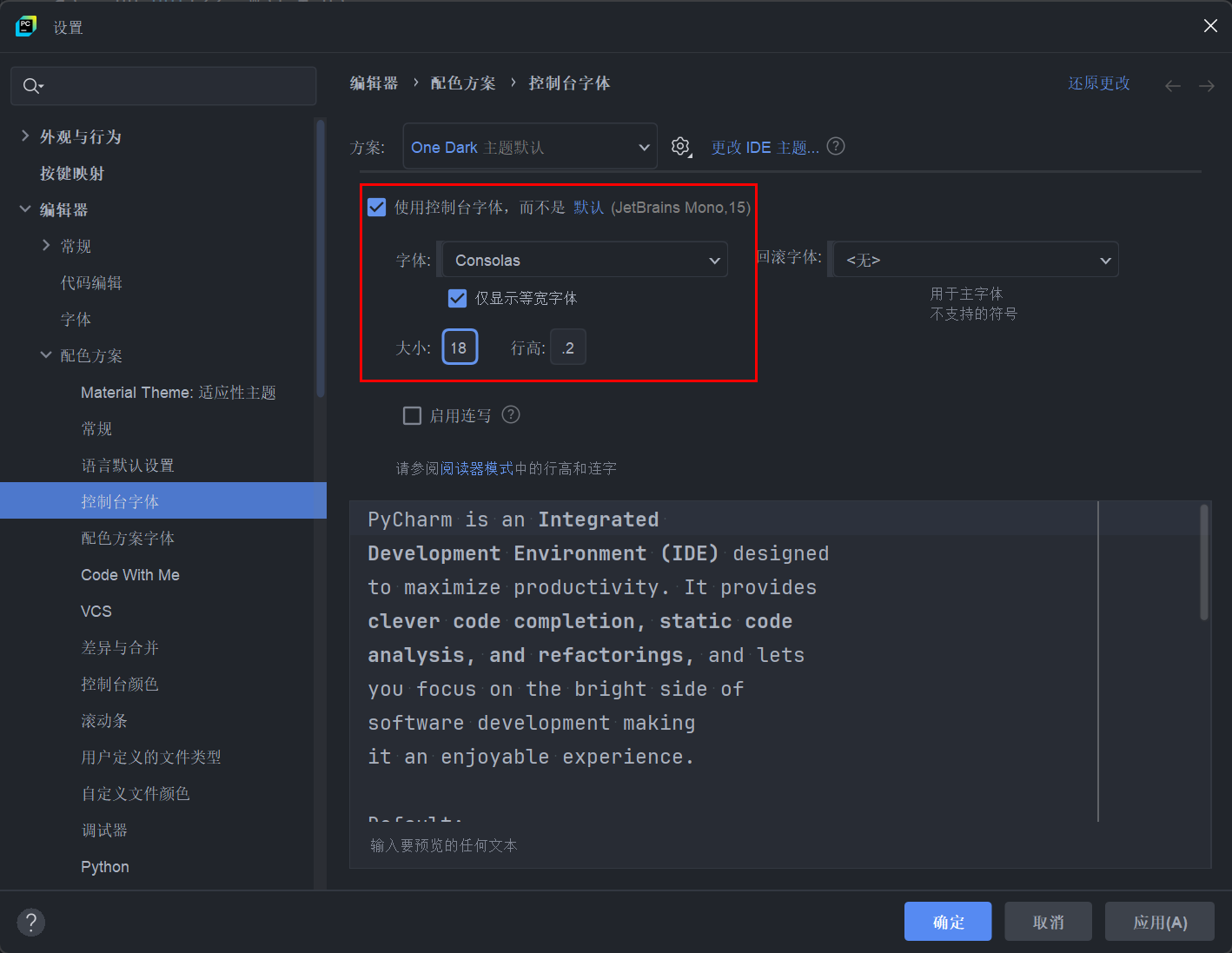Open the 回滚字体 dropdown
1232x953 pixels.
[x=976, y=260]
